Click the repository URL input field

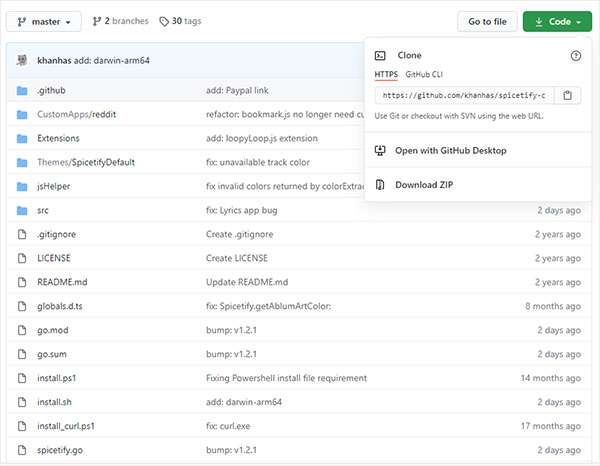[x=464, y=95]
